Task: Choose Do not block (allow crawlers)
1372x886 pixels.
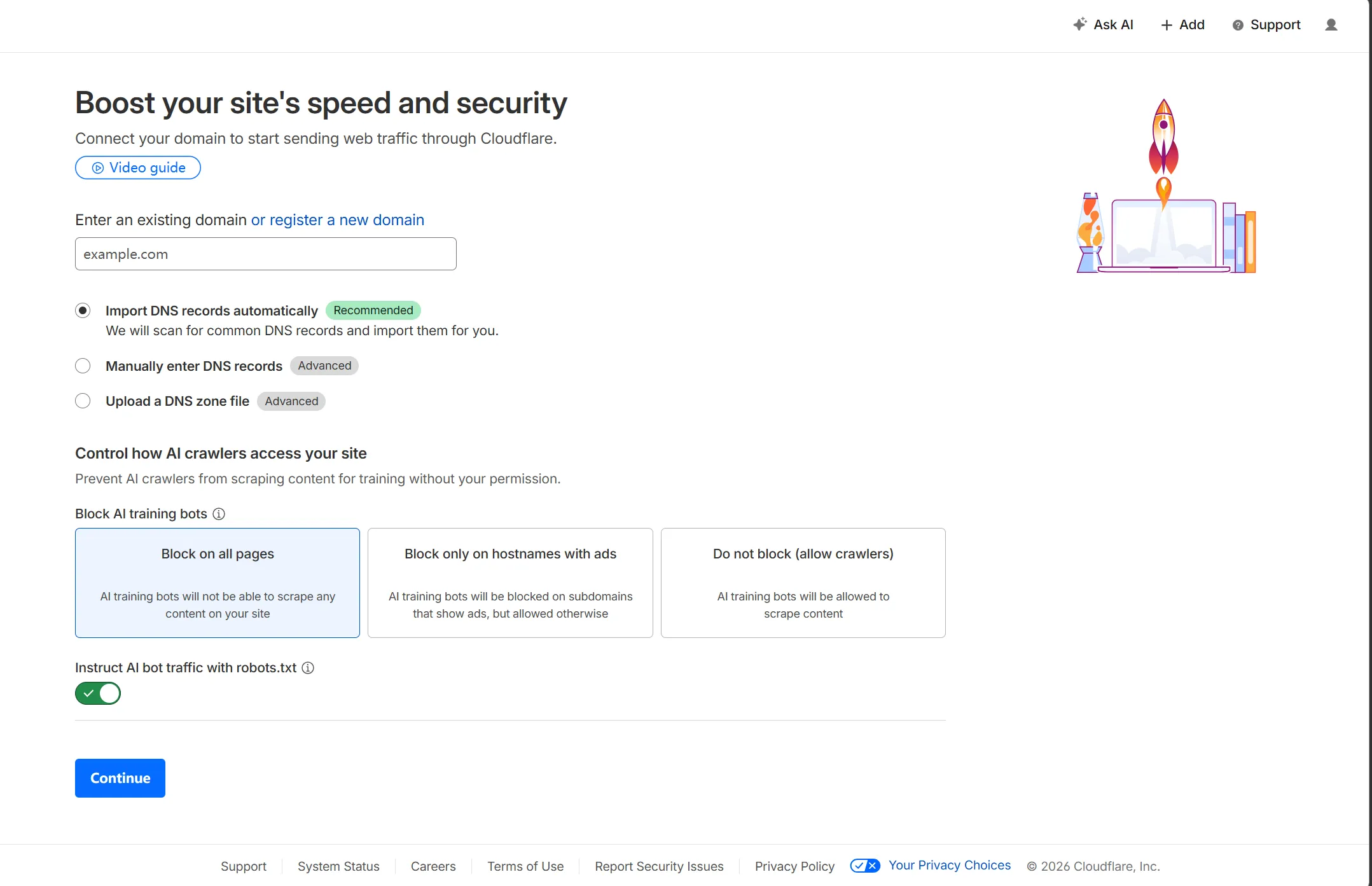Action: click(803, 583)
